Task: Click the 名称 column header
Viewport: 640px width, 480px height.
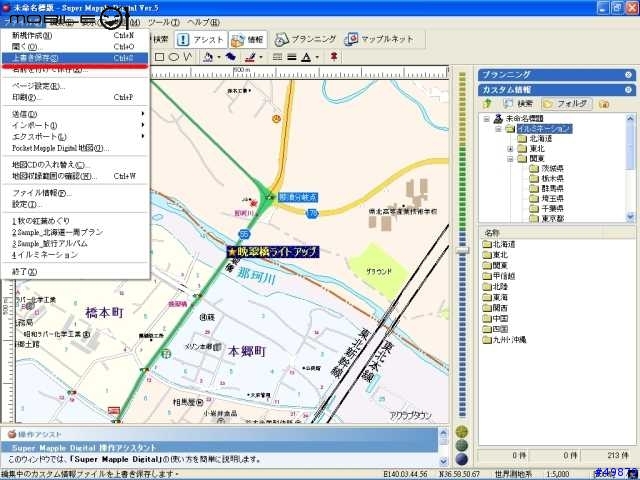Action: click(x=540, y=233)
